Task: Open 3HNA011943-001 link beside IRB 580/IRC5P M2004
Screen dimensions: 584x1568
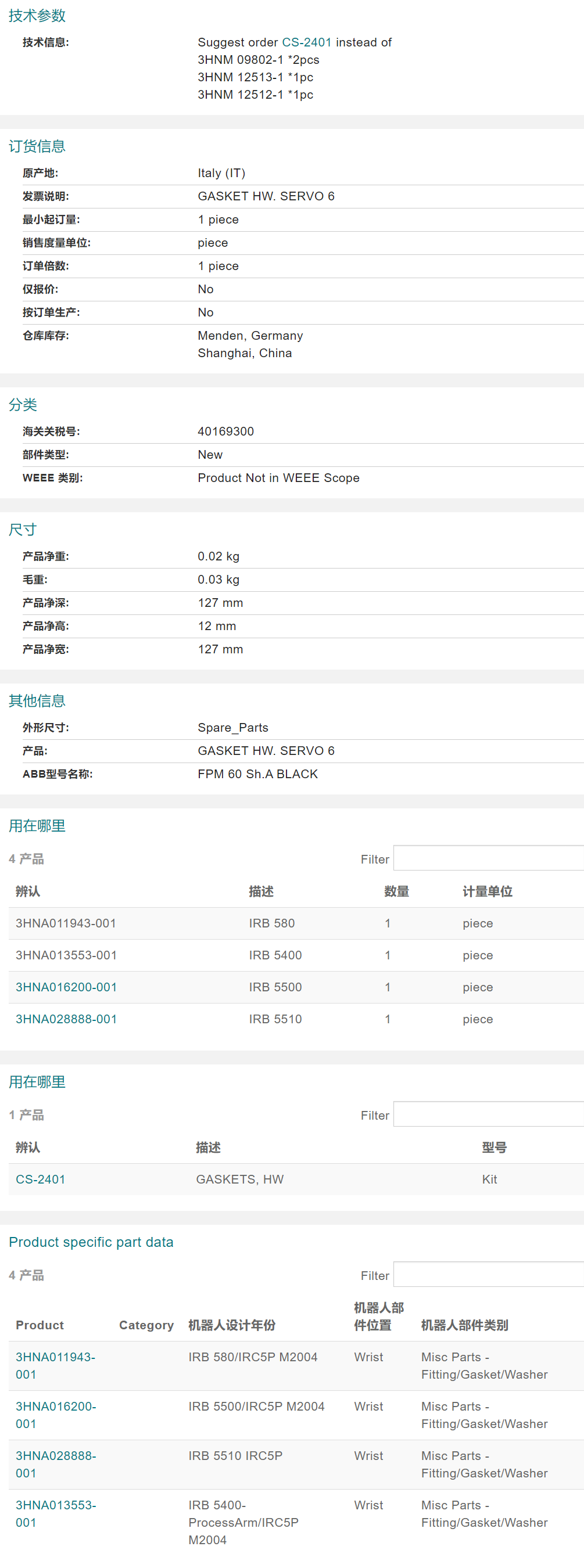Action: point(55,1365)
